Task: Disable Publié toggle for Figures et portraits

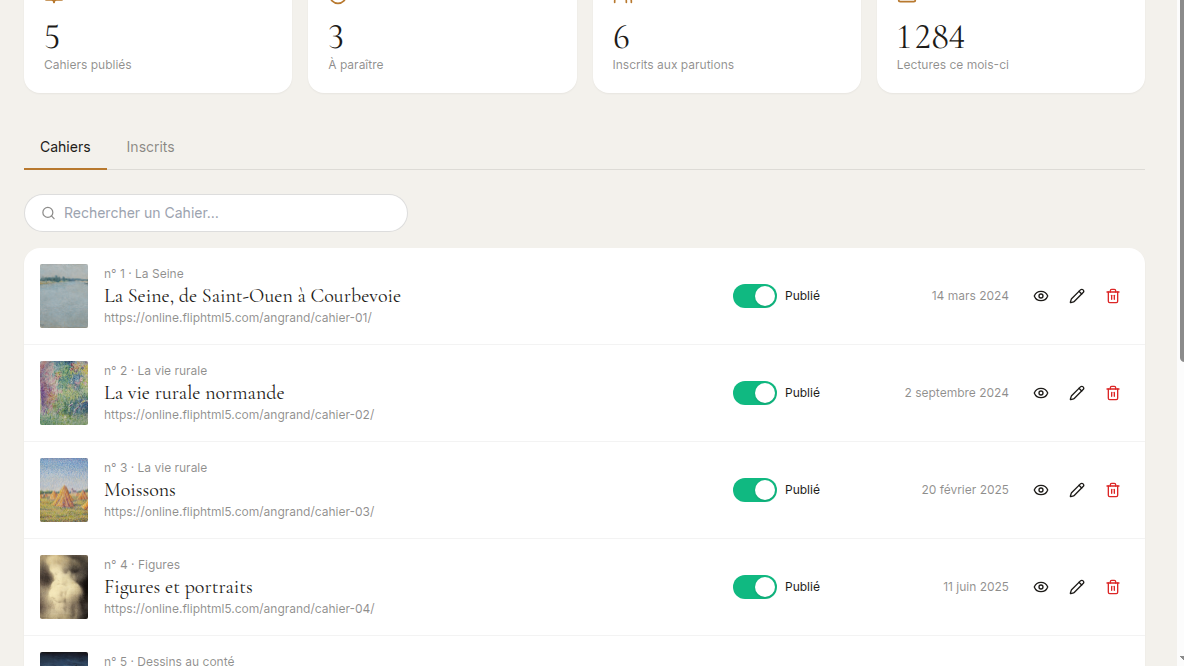Action: (x=754, y=587)
